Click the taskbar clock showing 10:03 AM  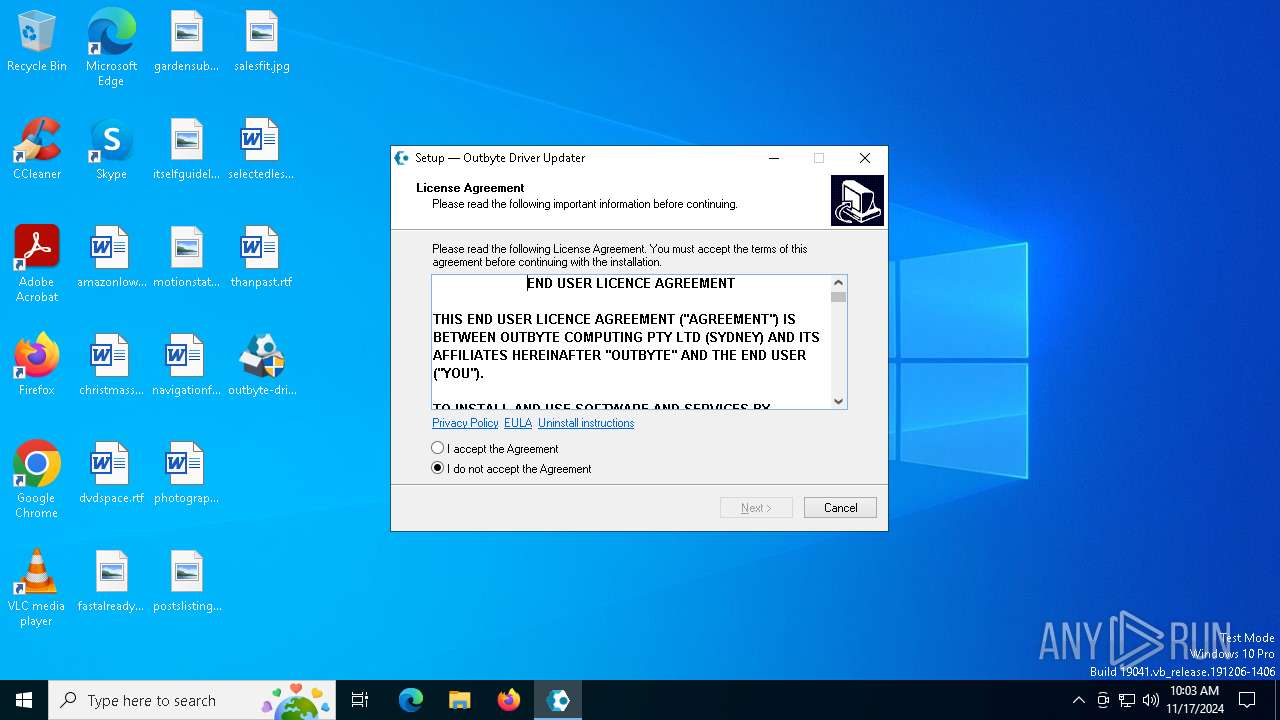click(x=1194, y=700)
